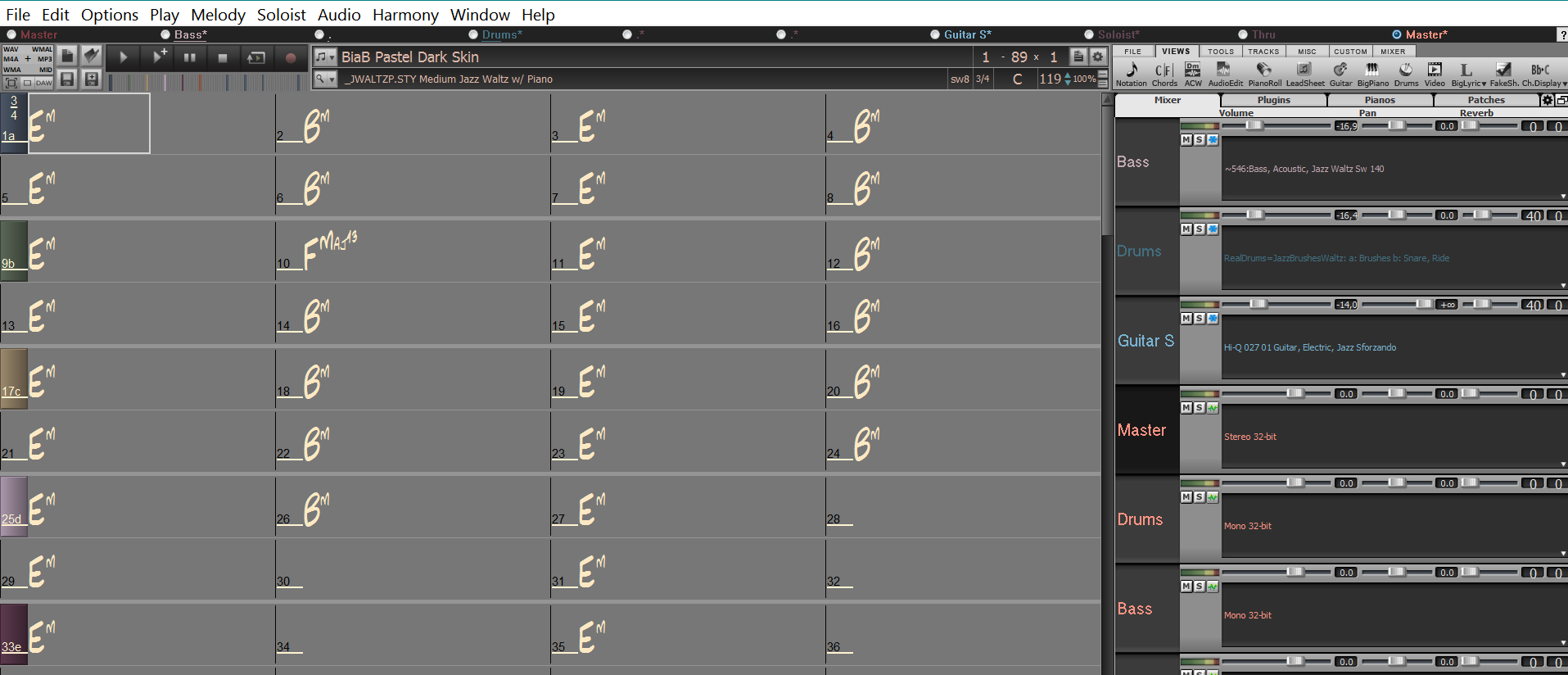
Task: Open the Guitar fretboard view
Action: [1340, 74]
